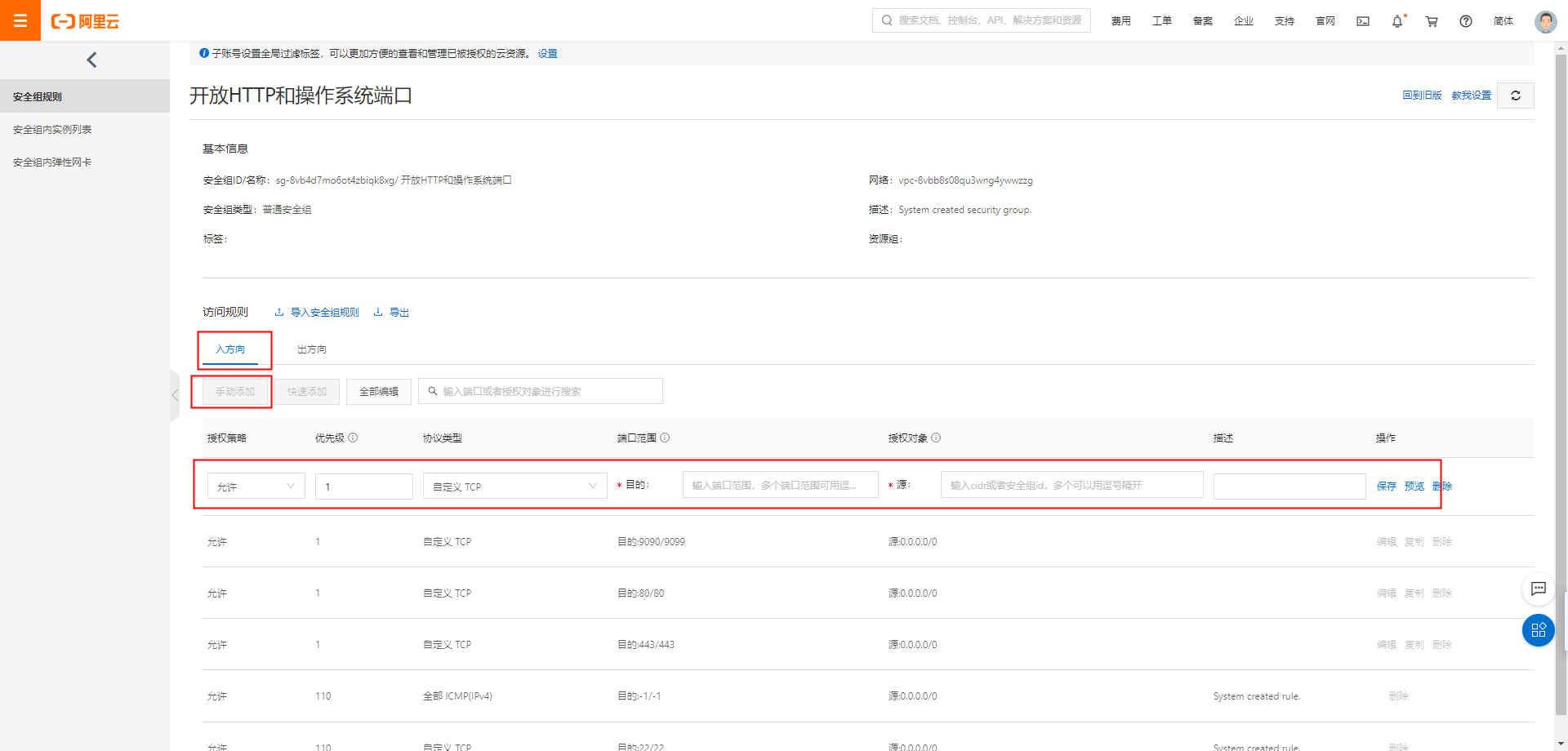Click the 导入安全组规则 link
This screenshot has height=751, width=1568.
[317, 313]
